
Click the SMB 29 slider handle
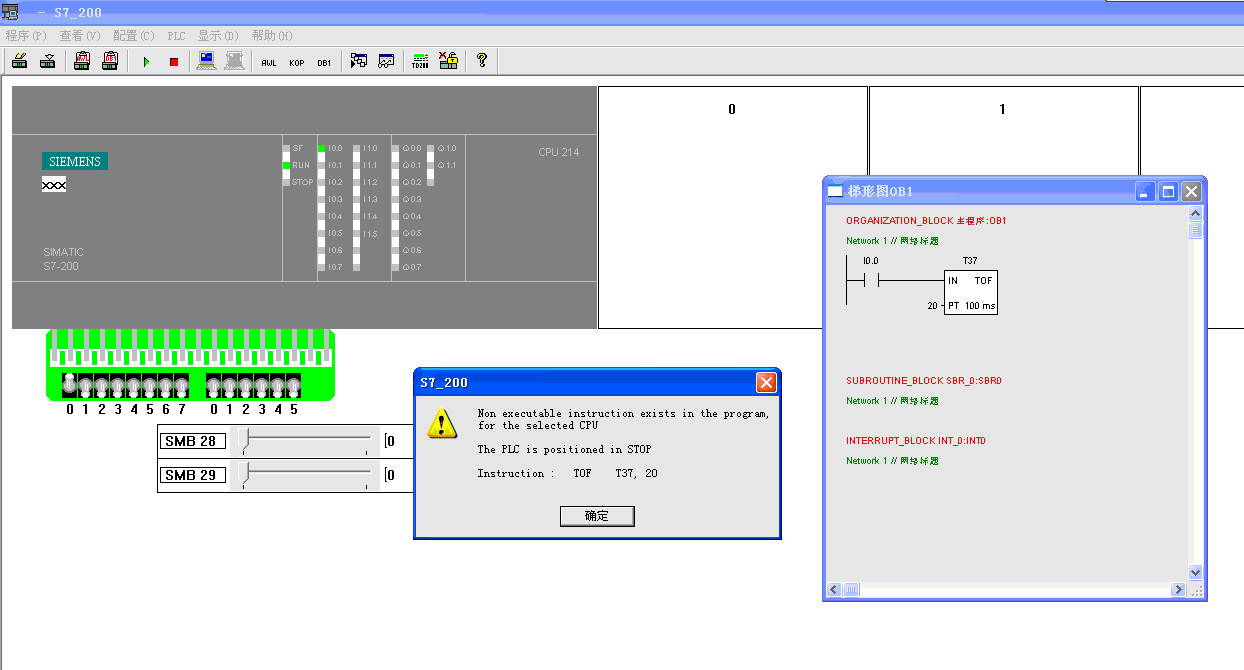tap(244, 475)
